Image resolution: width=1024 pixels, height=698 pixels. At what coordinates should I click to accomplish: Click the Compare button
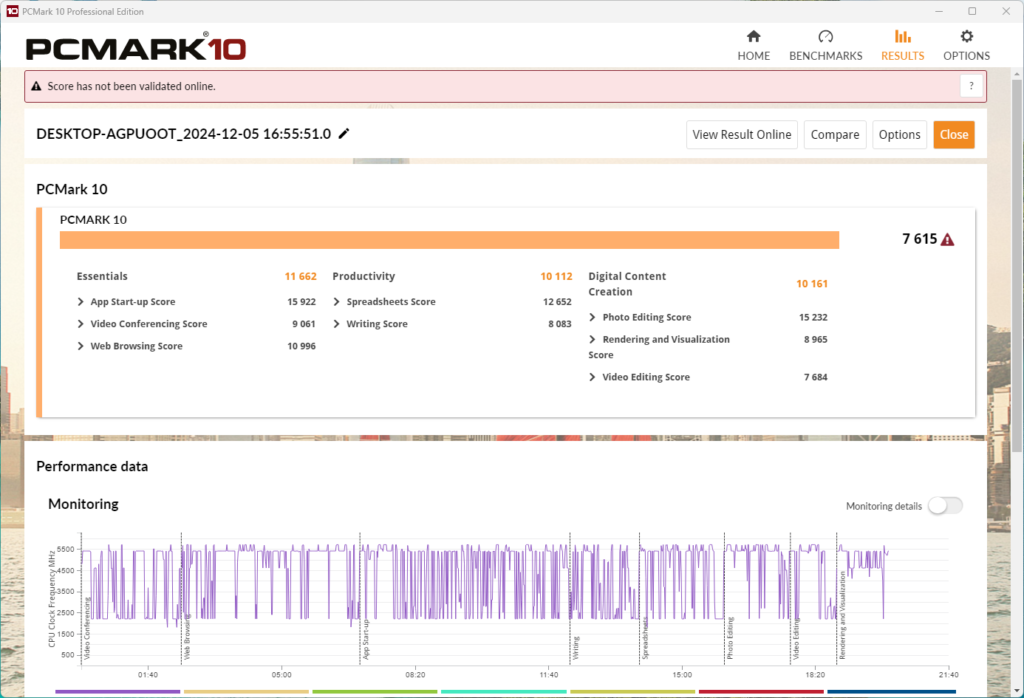tap(835, 135)
